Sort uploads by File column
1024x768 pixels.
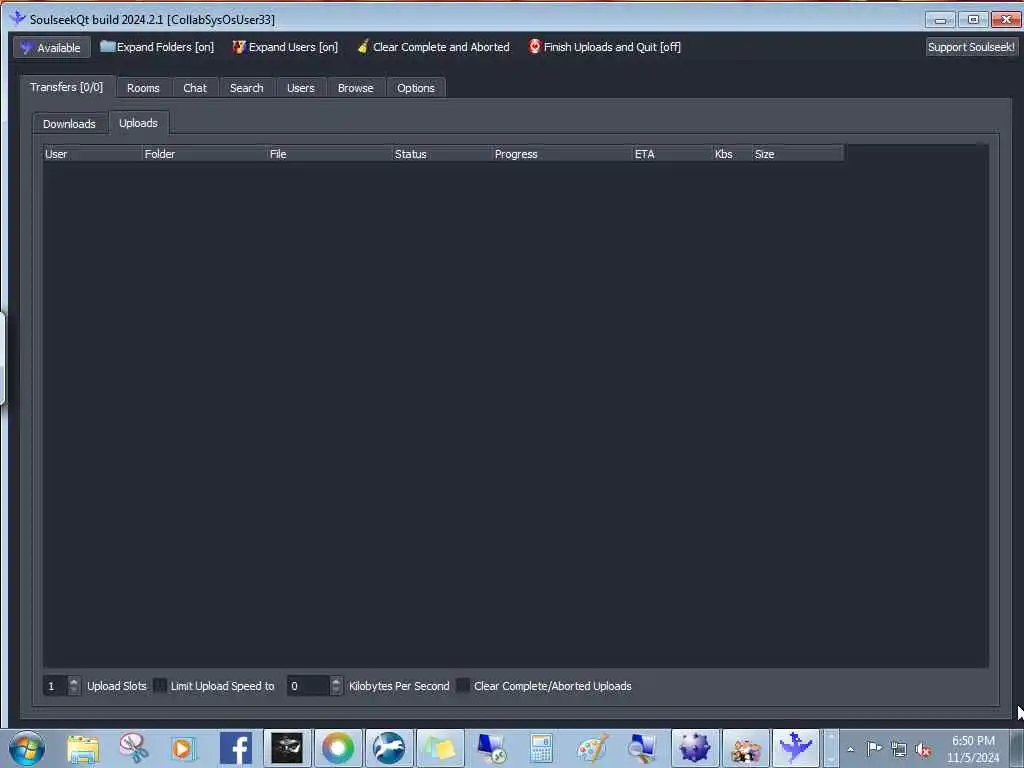330,154
